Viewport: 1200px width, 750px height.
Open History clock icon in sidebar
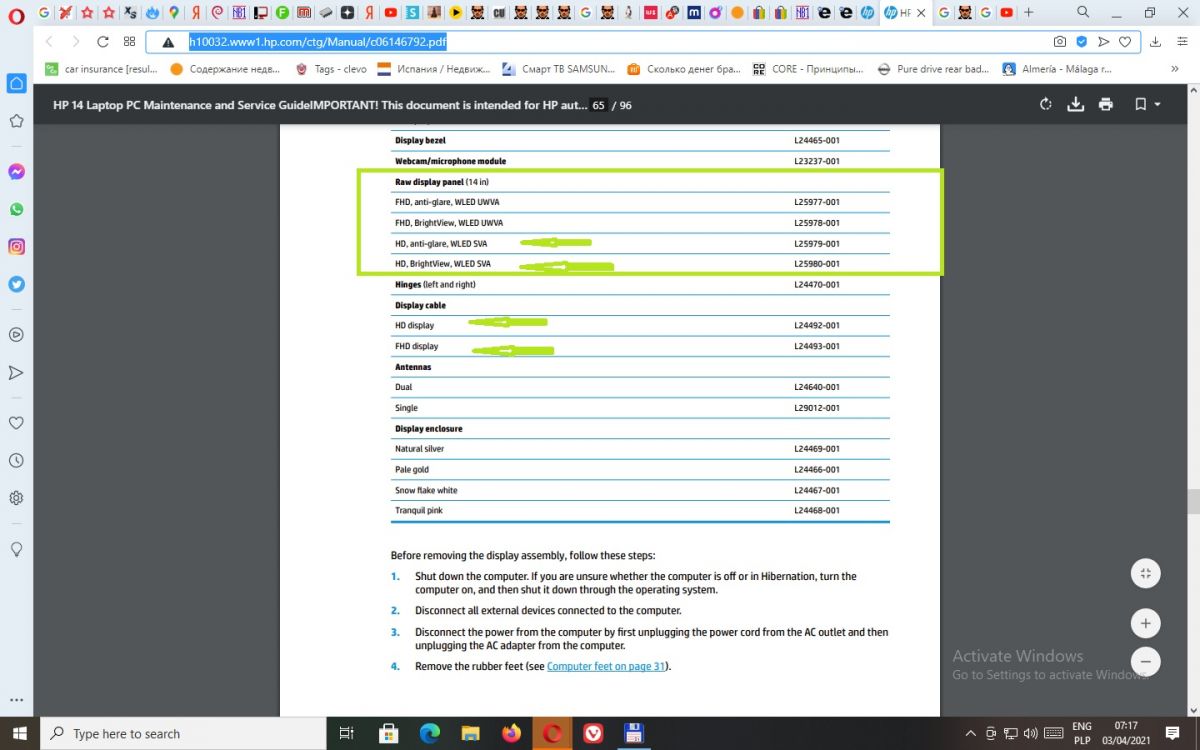pos(16,461)
